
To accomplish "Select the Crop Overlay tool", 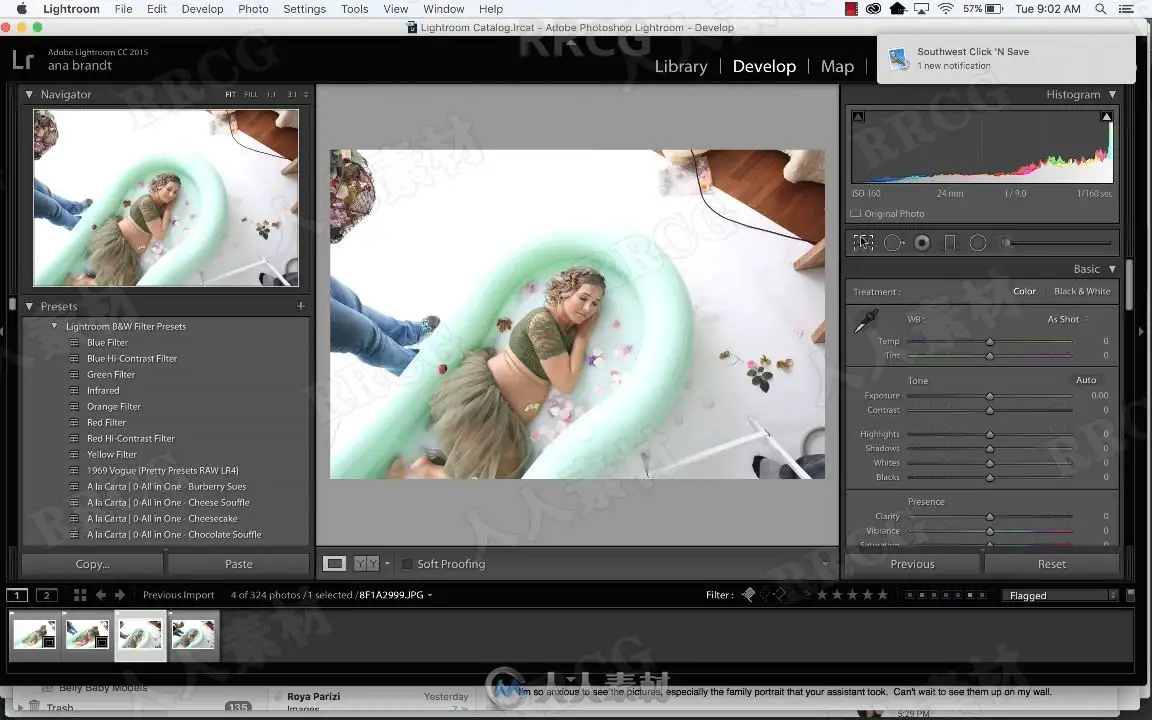I will click(x=863, y=242).
